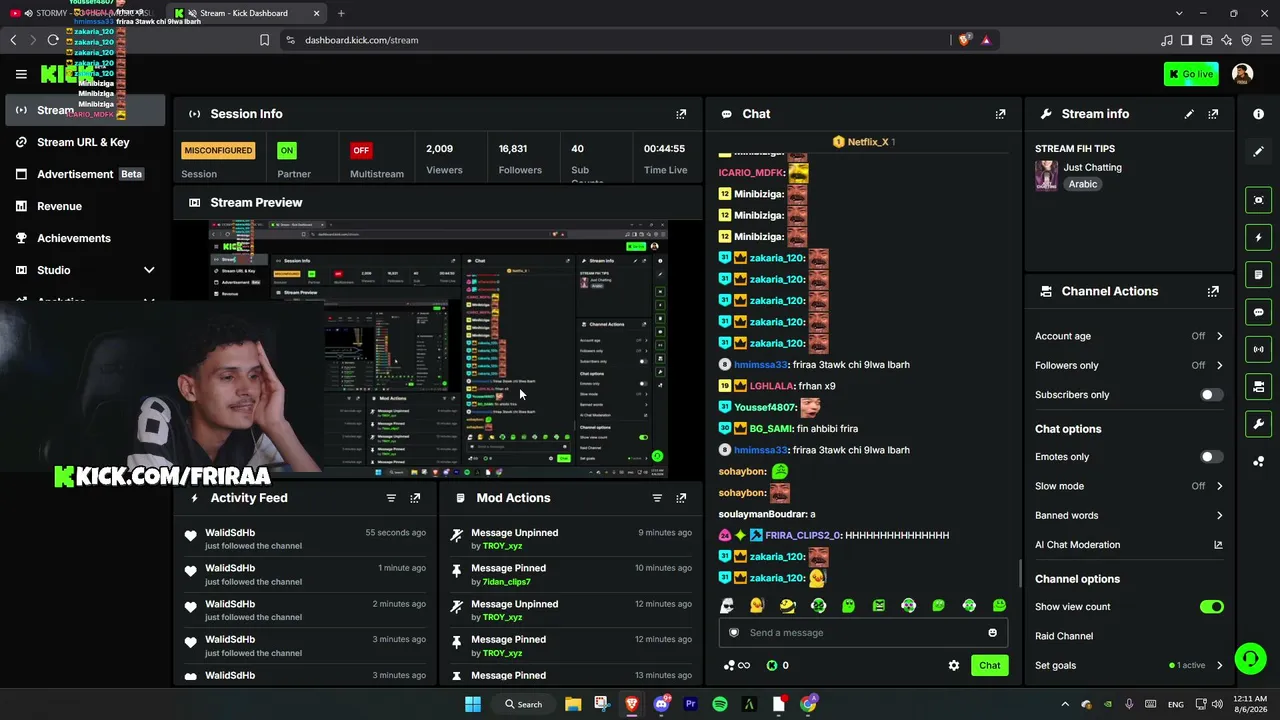Open Spotify from the taskbar

(720, 704)
